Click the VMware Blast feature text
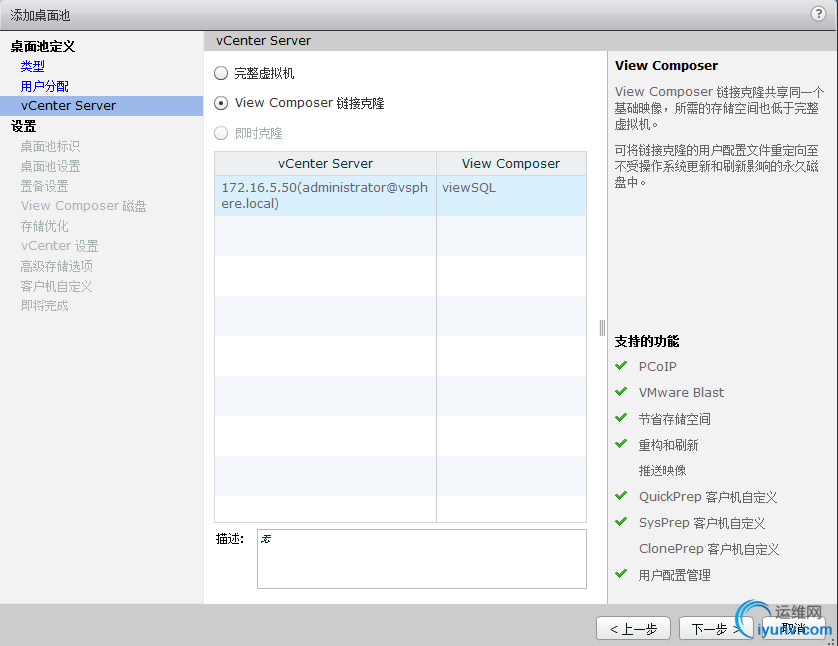 tap(681, 393)
